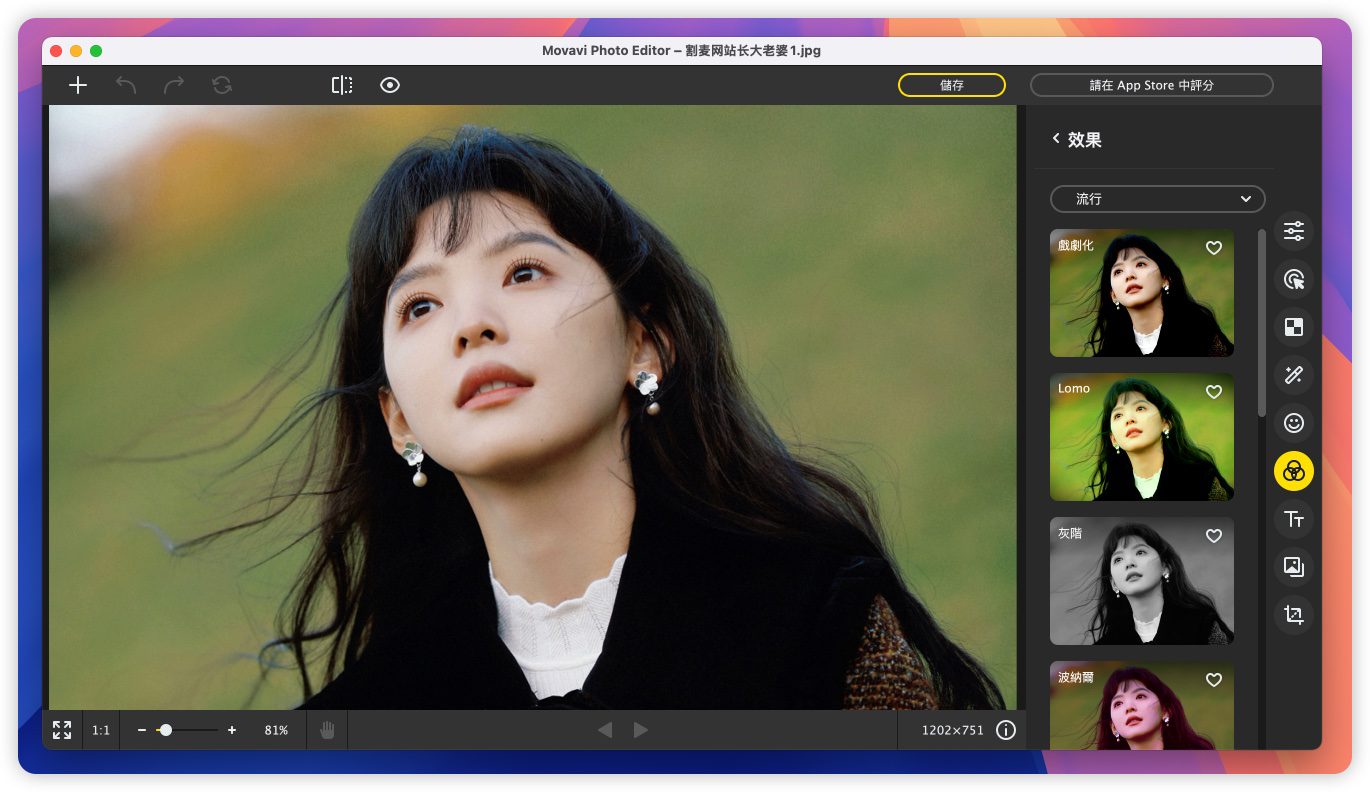
Task: Open the background removal checkerboard tool
Action: point(1294,327)
